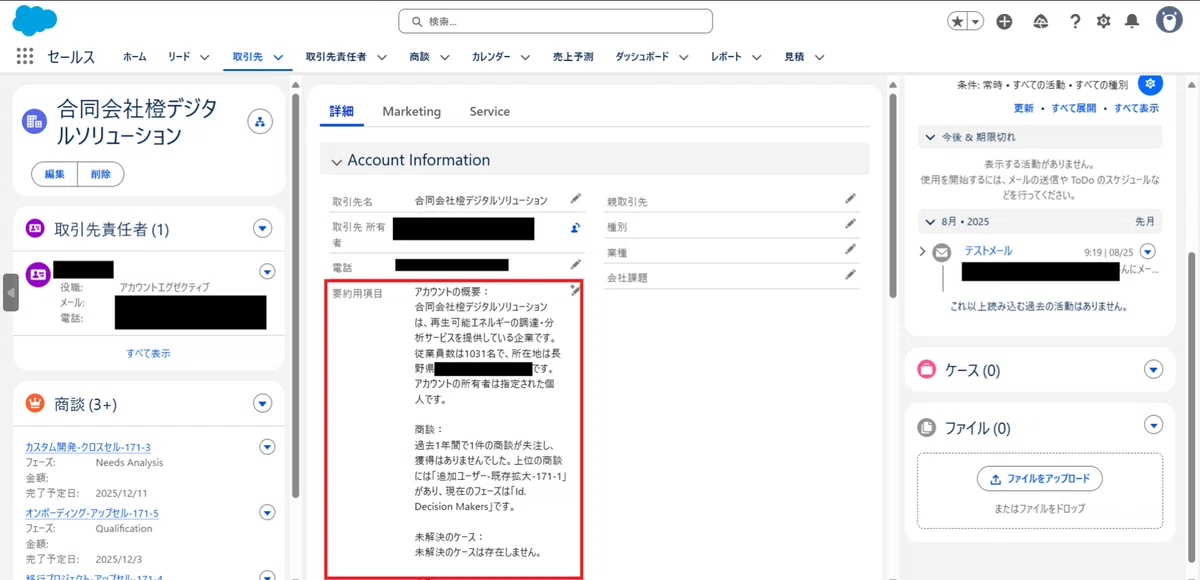Edit the 電話 field pencil icon
This screenshot has height=580, width=1200.
pyautogui.click(x=576, y=264)
